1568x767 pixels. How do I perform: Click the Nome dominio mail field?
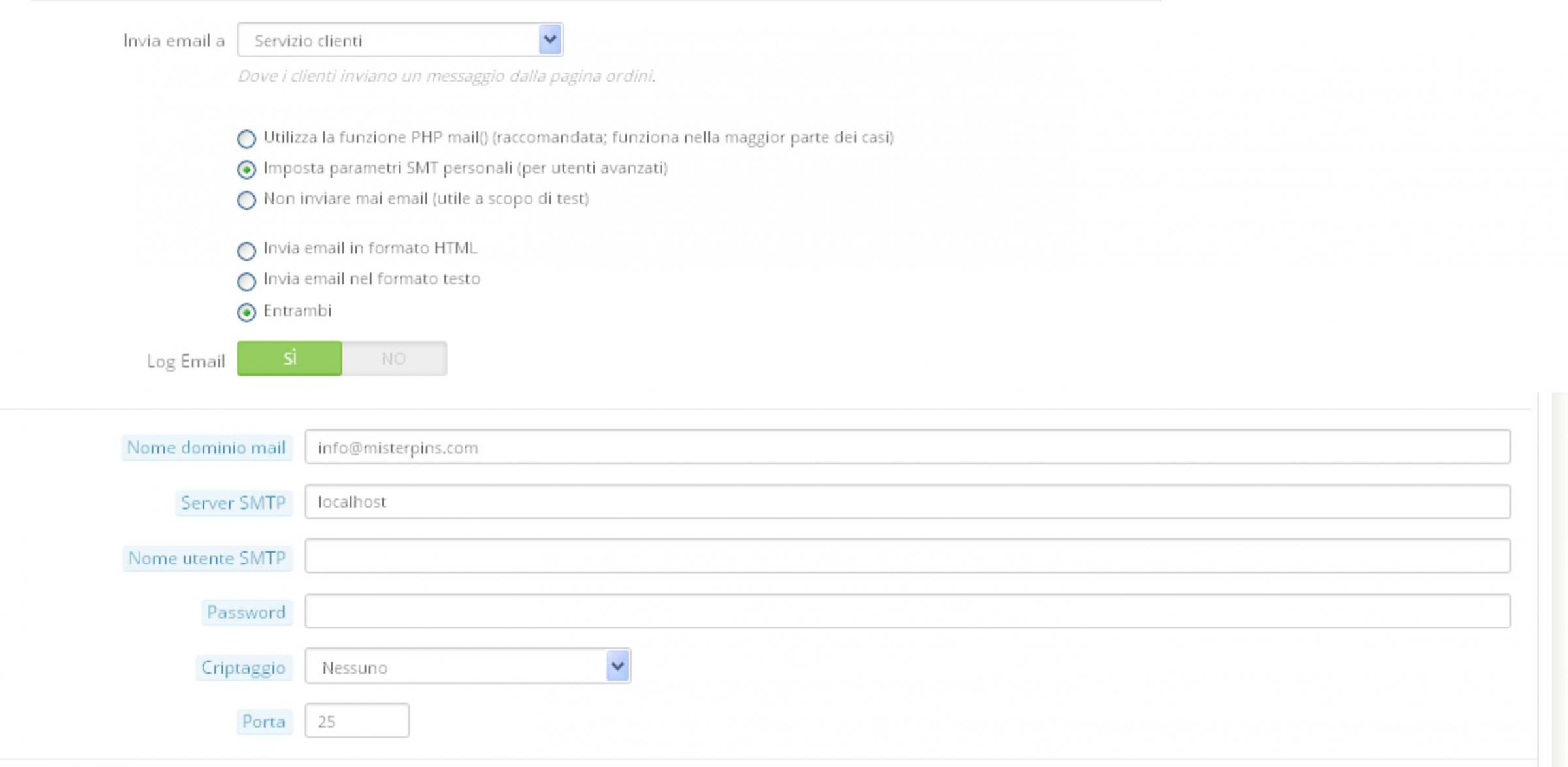[907, 447]
